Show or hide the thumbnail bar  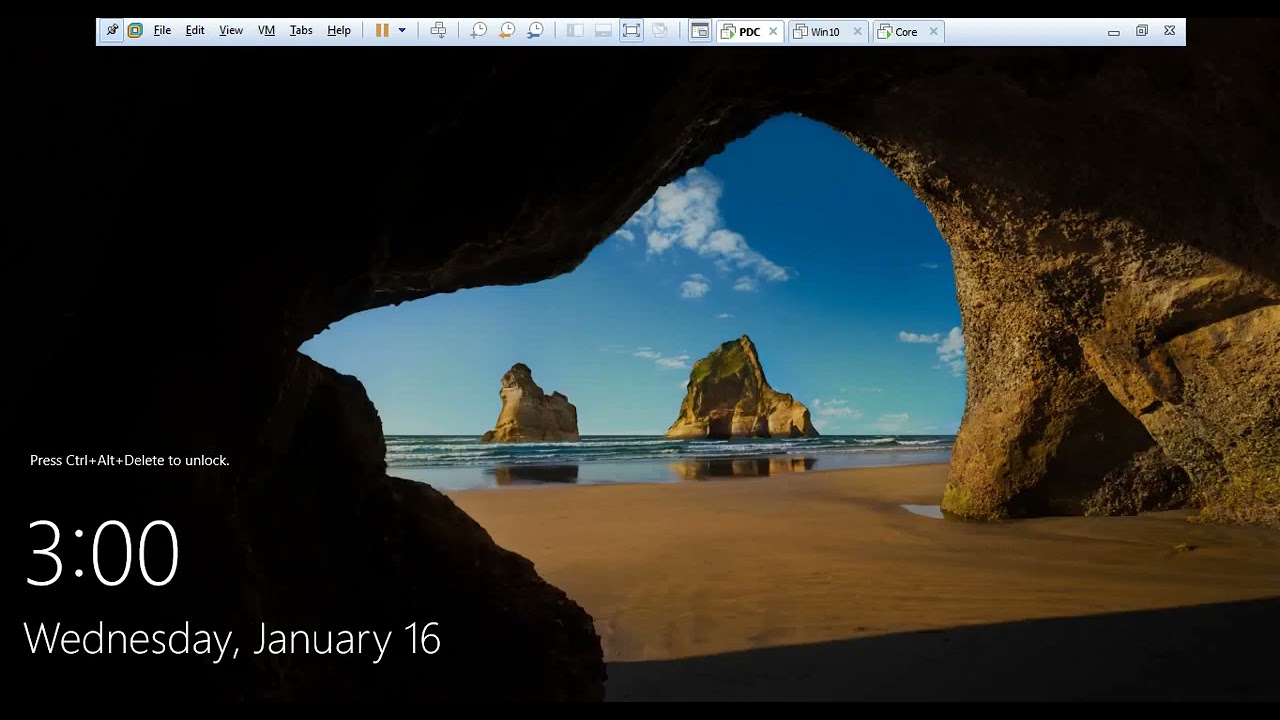(x=603, y=31)
